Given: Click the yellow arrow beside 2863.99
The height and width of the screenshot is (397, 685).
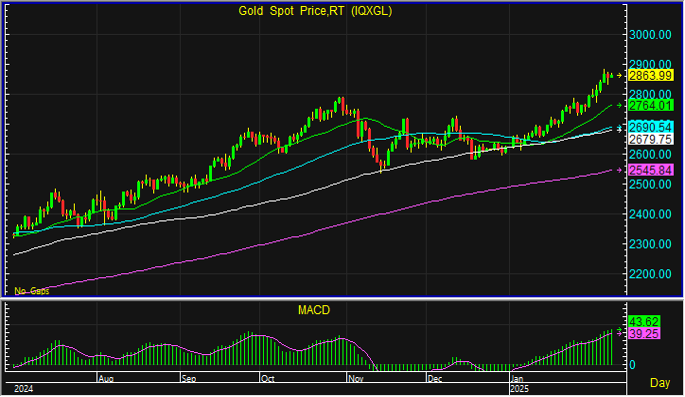Looking at the screenshot, I should [619, 76].
